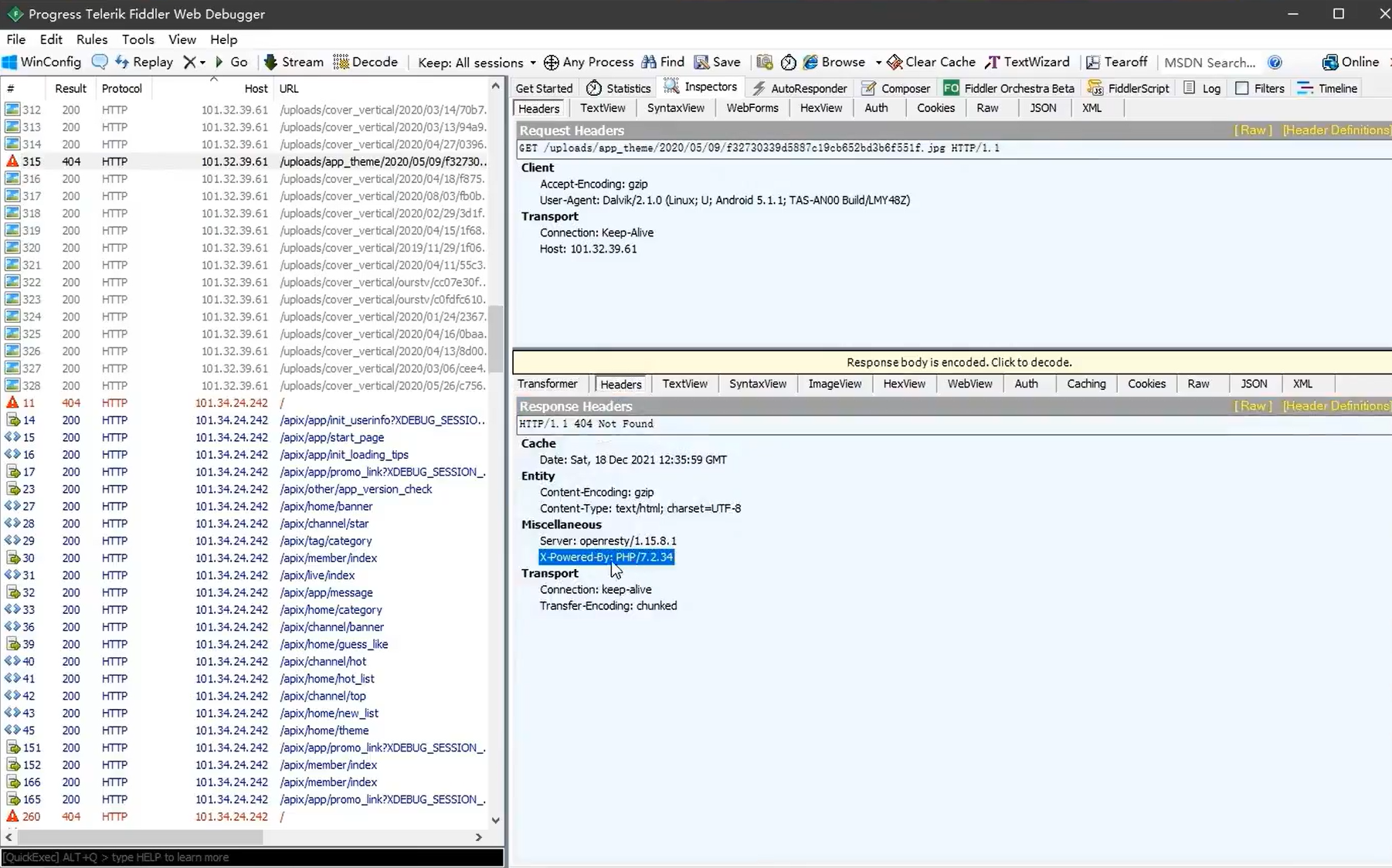The width and height of the screenshot is (1392, 868).
Task: Click response Header Definitions link
Action: click(x=1336, y=405)
